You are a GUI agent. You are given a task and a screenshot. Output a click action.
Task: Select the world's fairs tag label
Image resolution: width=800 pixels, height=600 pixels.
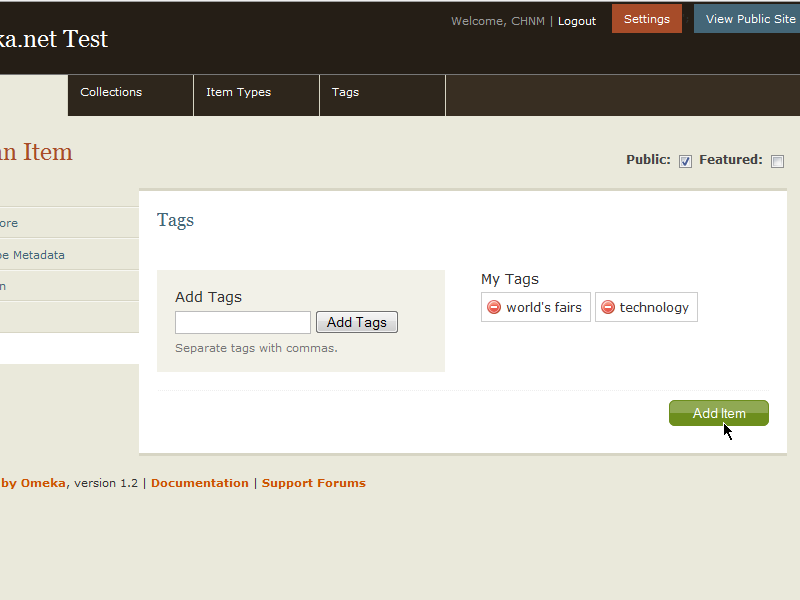(x=544, y=307)
